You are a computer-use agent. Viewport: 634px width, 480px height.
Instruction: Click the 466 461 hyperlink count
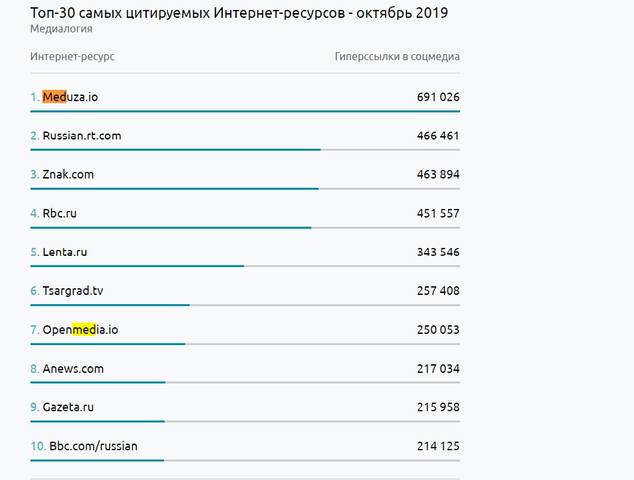(x=438, y=136)
